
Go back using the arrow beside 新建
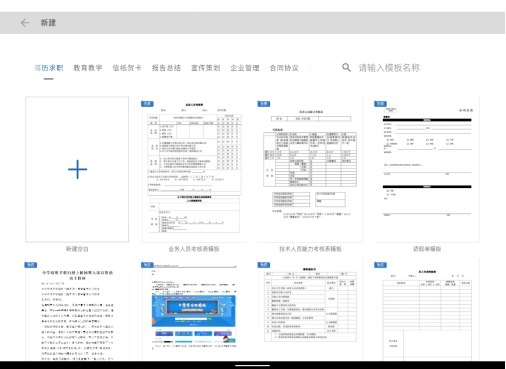tap(25, 23)
